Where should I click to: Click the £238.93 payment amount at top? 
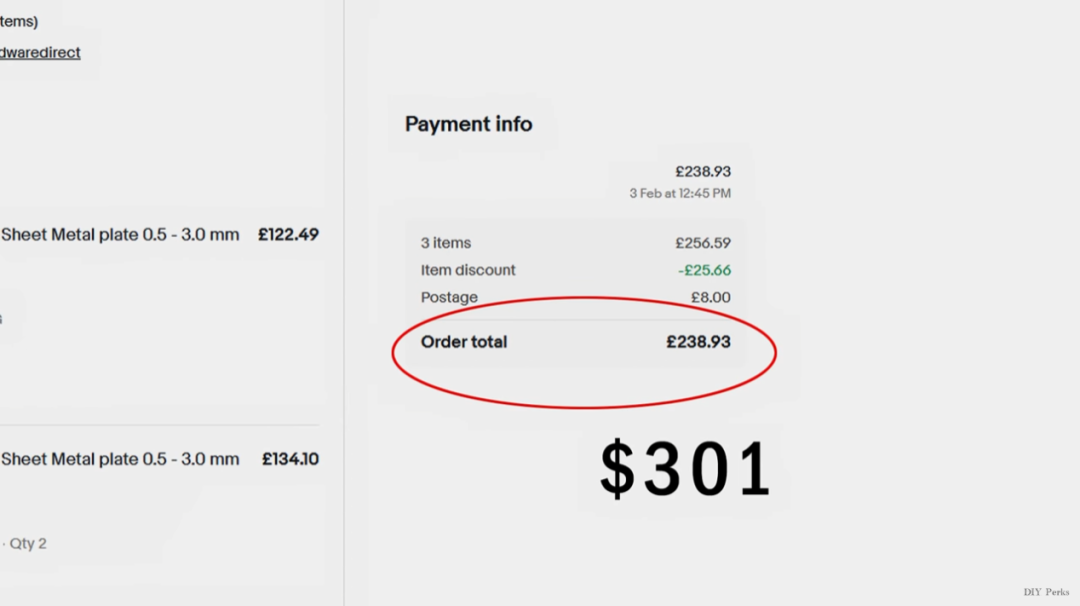(x=703, y=171)
